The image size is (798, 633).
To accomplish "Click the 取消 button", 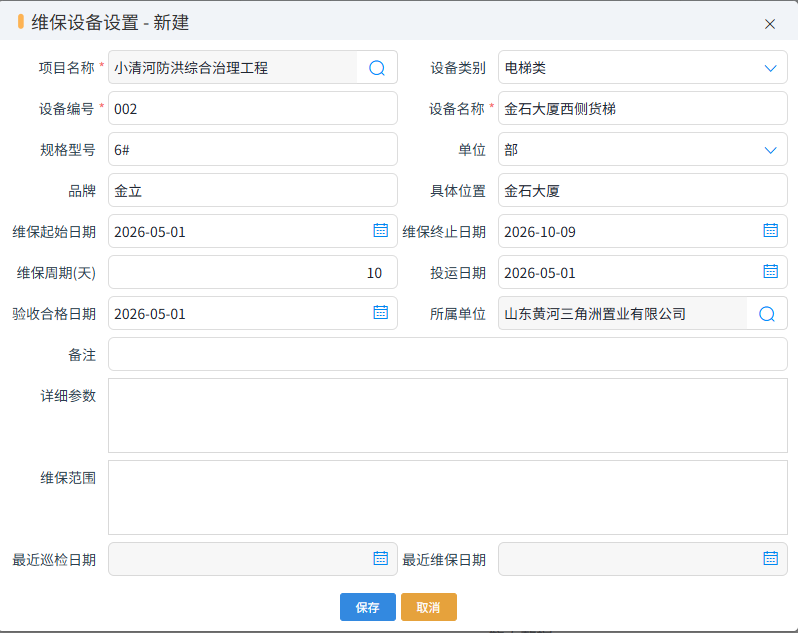I will pos(429,607).
